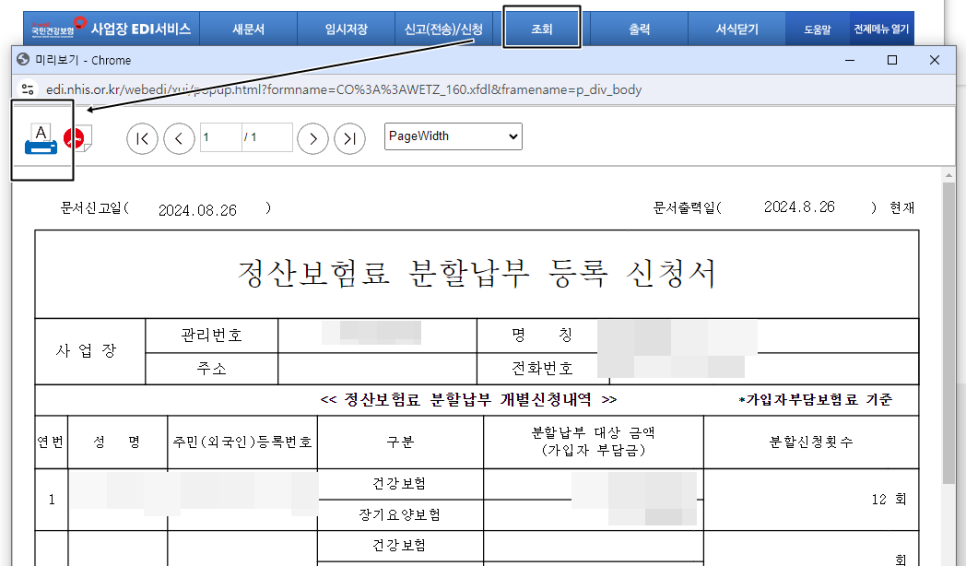Image resolution: width=966 pixels, height=566 pixels.
Task: Click the site info icon in address bar
Action: pyautogui.click(x=27, y=89)
